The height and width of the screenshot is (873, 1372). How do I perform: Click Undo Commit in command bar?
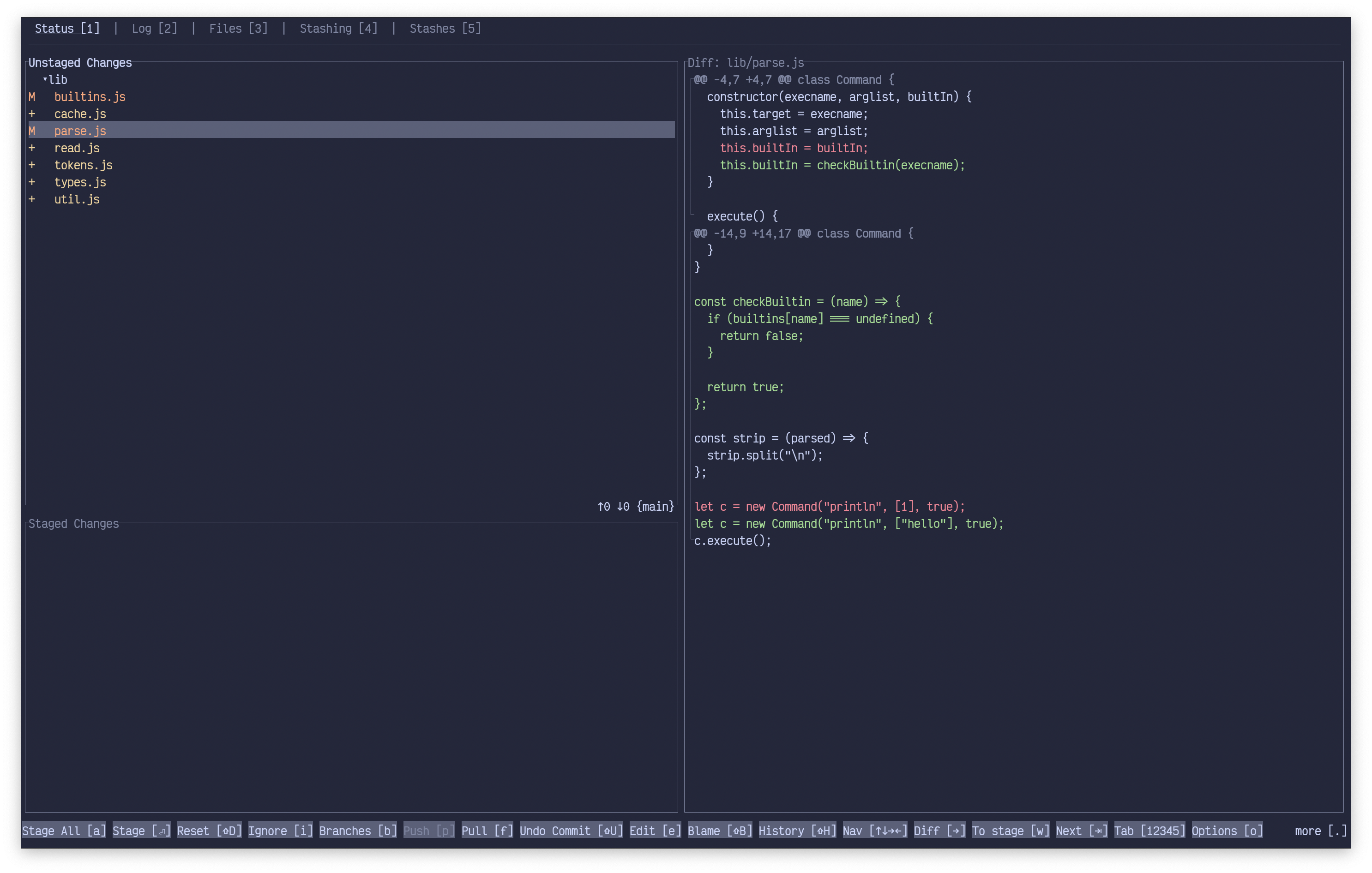point(571,831)
